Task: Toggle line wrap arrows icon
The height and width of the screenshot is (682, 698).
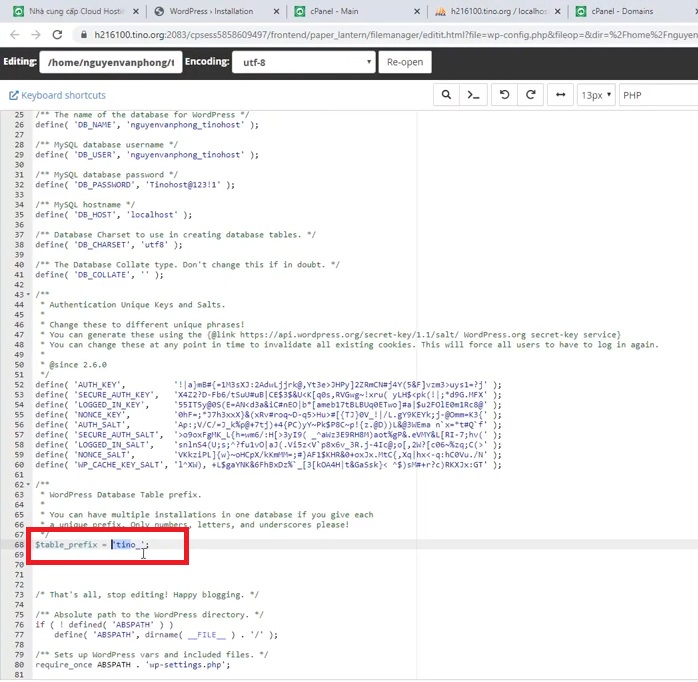Action: pyautogui.click(x=560, y=95)
